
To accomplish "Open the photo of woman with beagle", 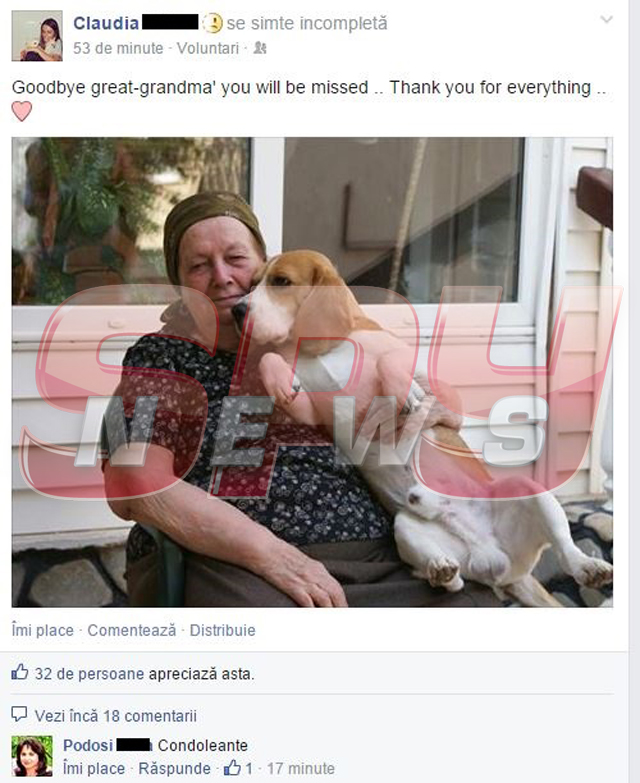I will tap(312, 372).
